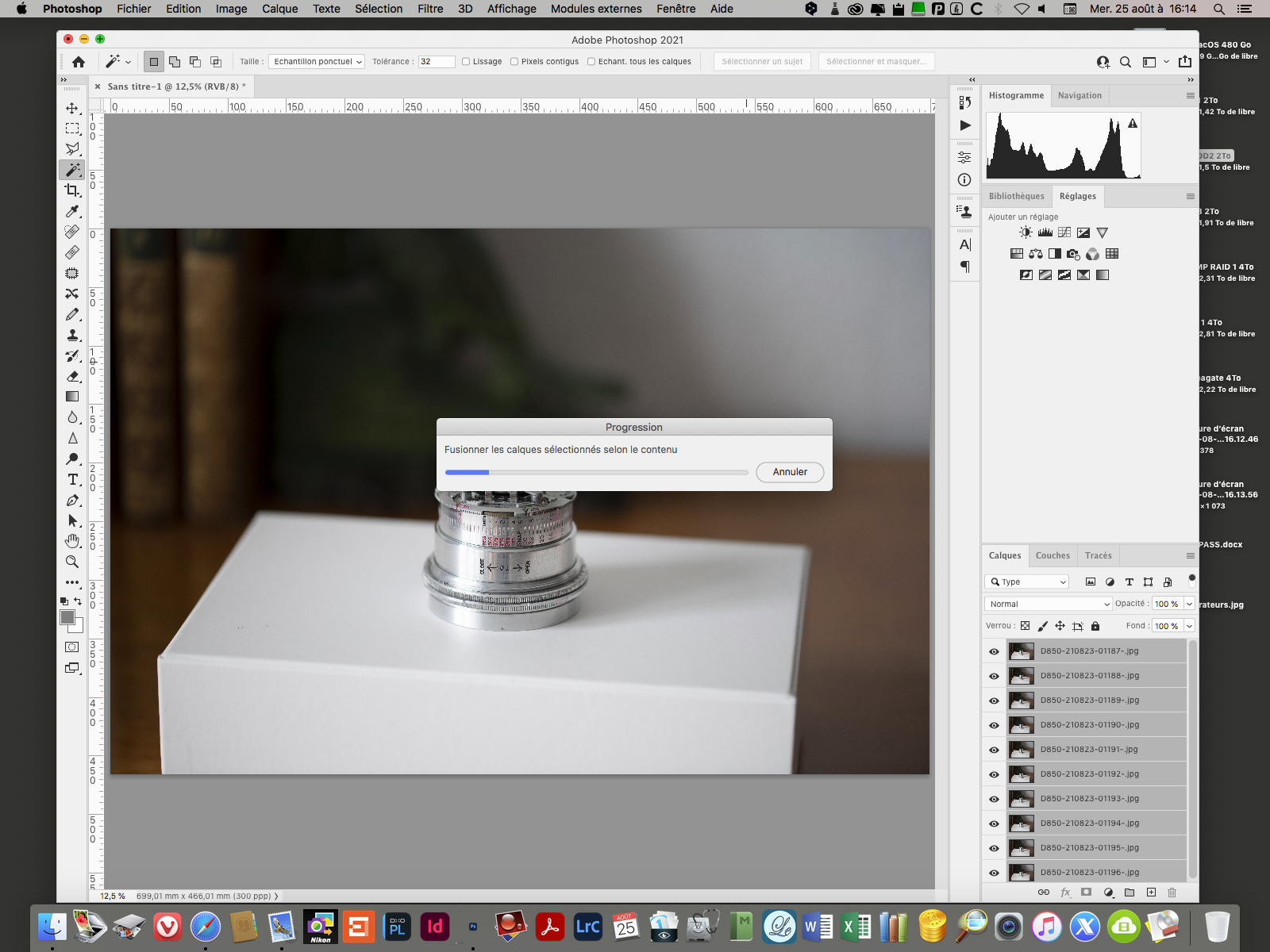This screenshot has height=952, width=1270.
Task: Add a Curves adjustment layer
Action: click(x=1063, y=232)
